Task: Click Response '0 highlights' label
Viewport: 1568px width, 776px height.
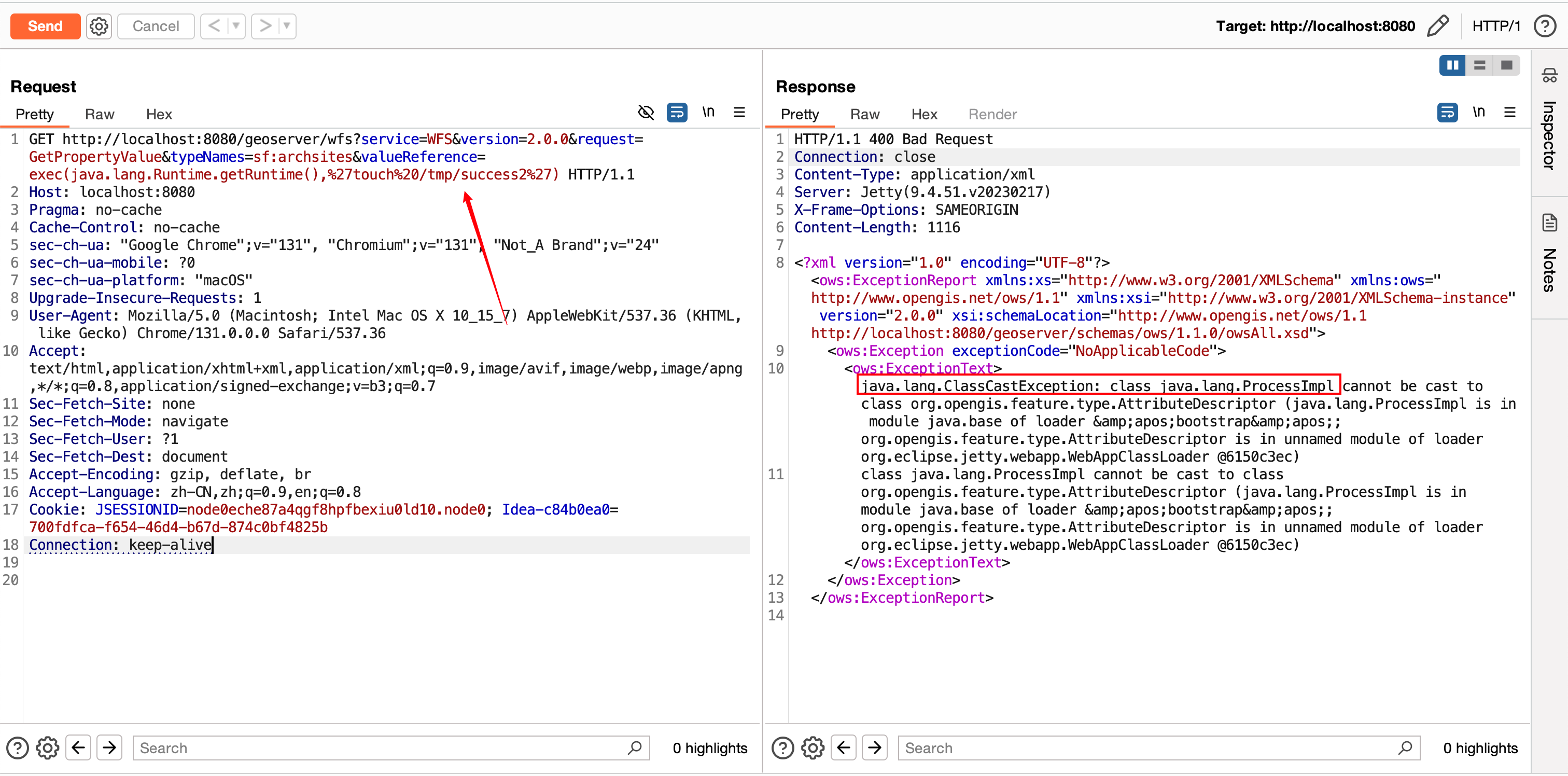Action: [1480, 748]
